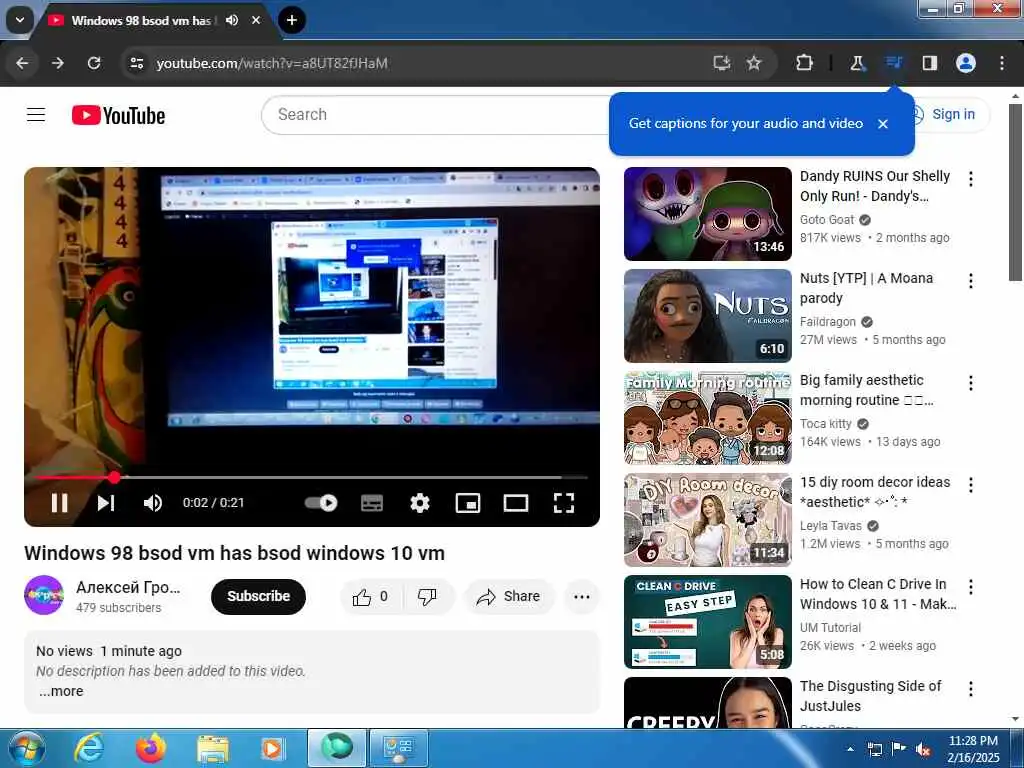Screen dimensions: 1024x768
Task: Open the Chrome profile avatar
Action: point(965,63)
